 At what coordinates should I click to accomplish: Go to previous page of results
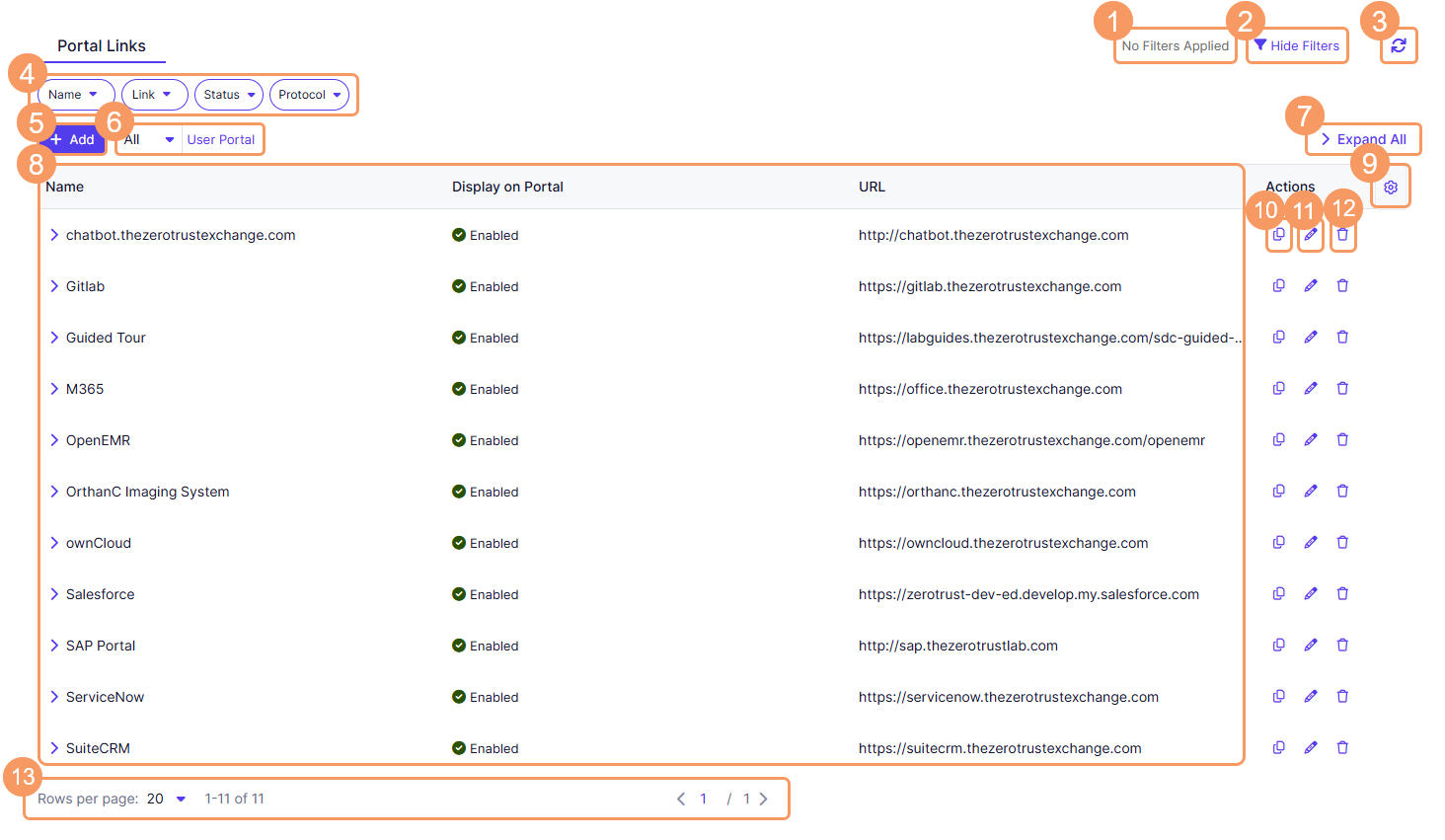[681, 799]
